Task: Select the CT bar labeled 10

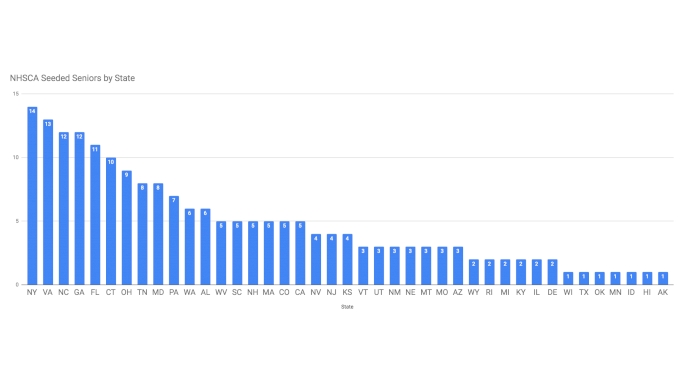Action: 111,221
